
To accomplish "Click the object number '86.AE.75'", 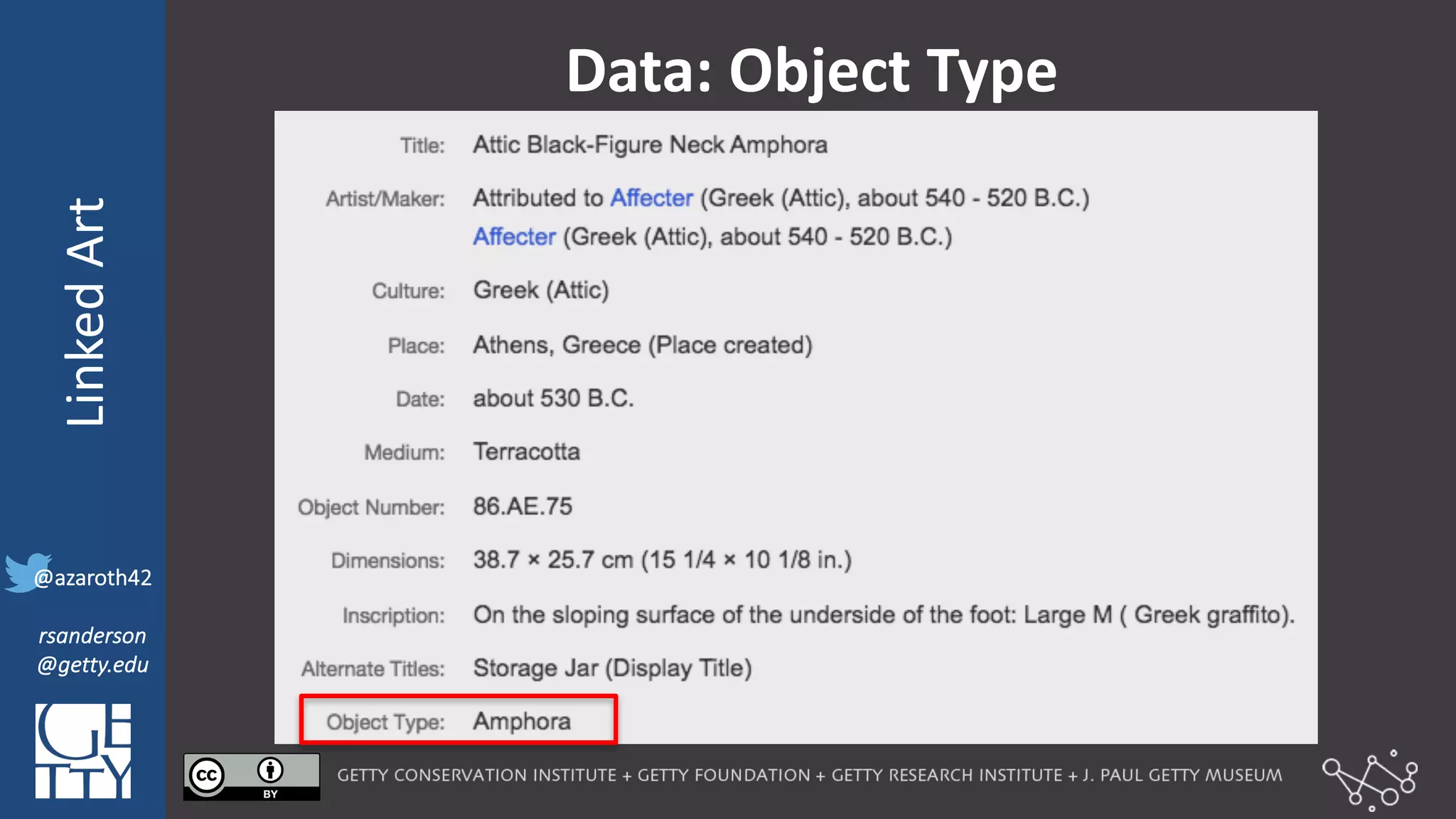I will (x=523, y=506).
